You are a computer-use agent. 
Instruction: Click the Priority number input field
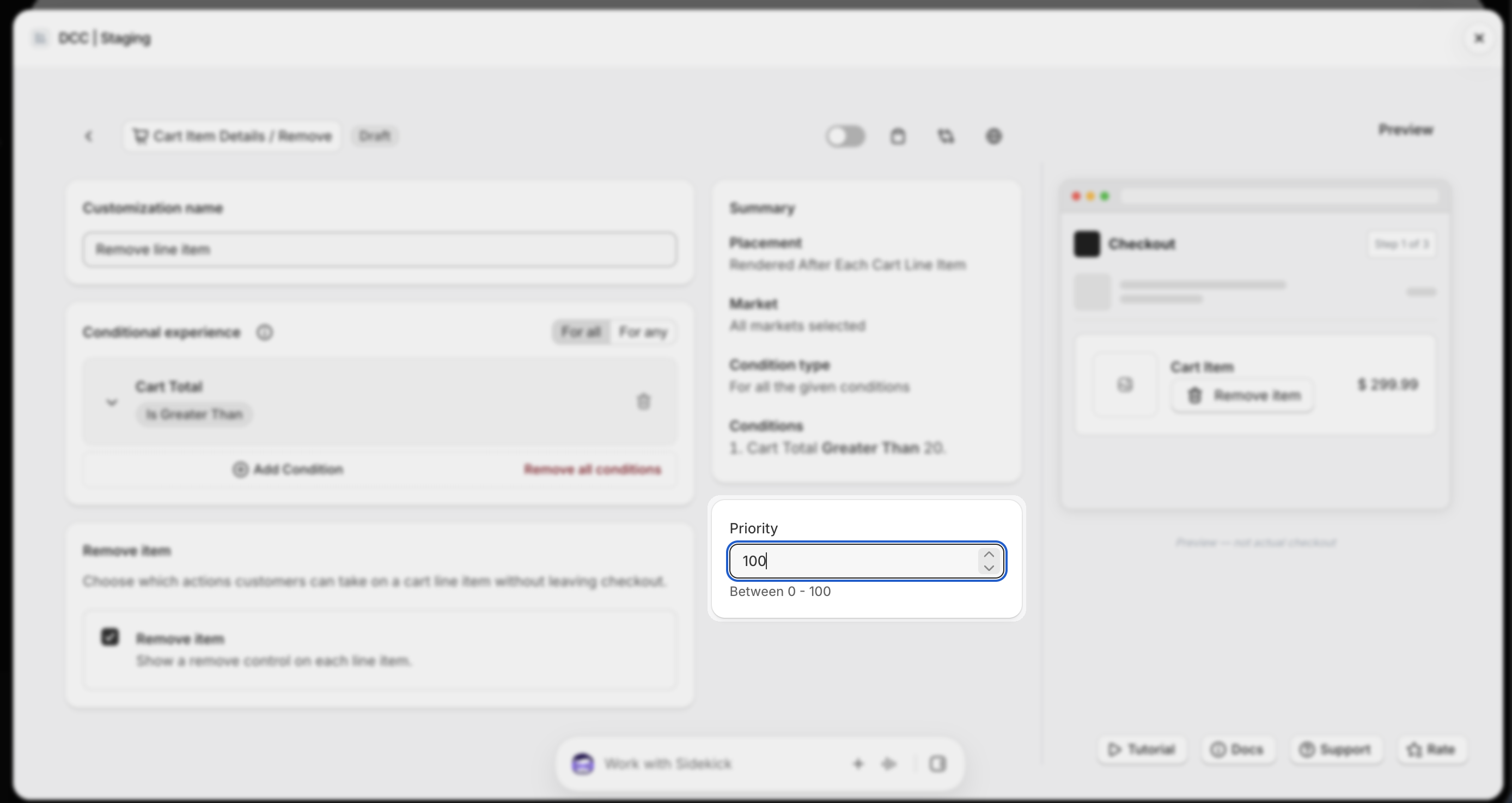point(867,561)
